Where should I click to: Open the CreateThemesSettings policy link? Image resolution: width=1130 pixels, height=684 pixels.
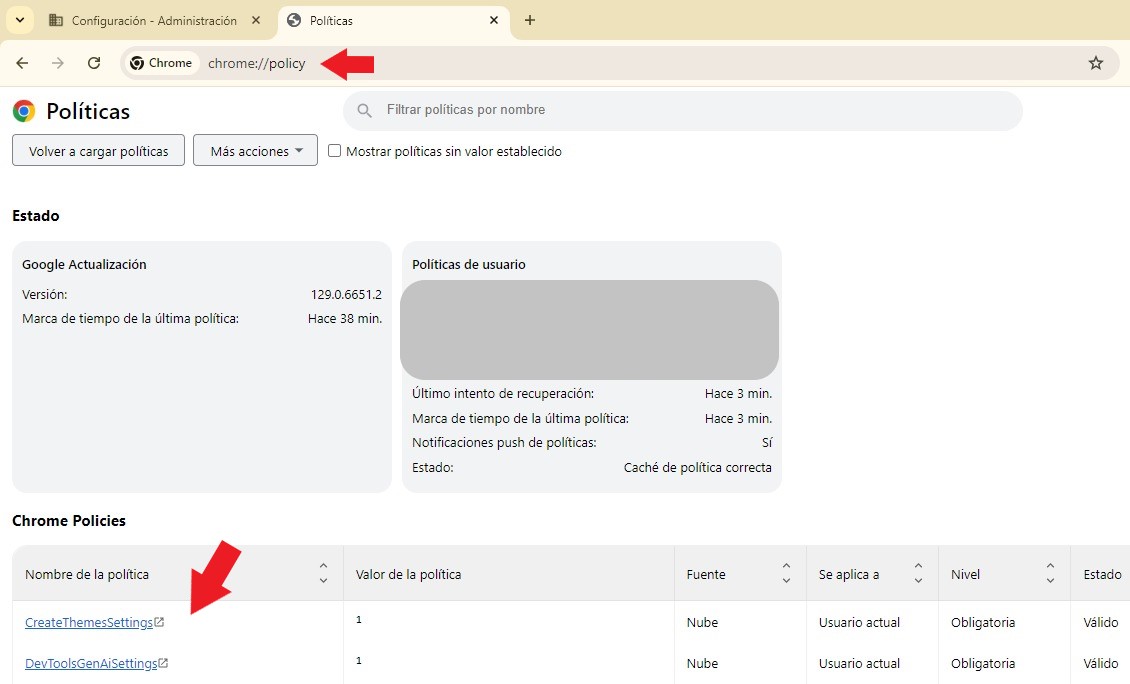89,623
